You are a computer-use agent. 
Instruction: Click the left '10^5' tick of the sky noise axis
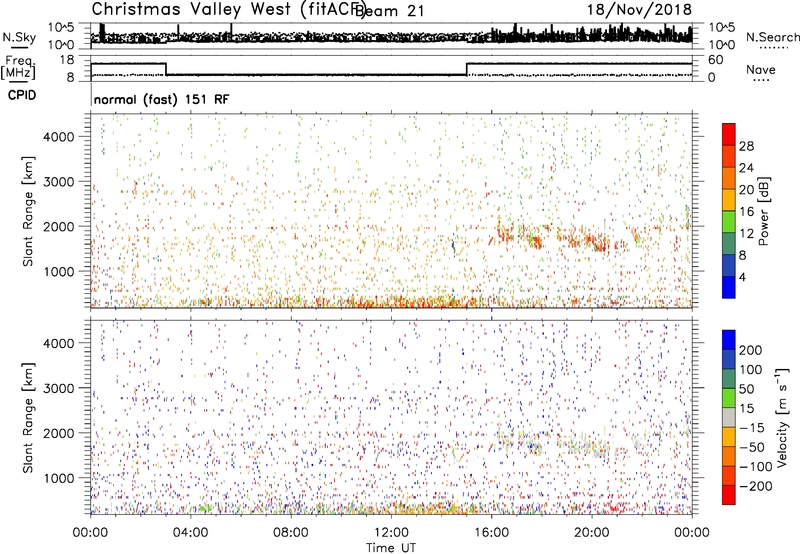click(x=62, y=28)
